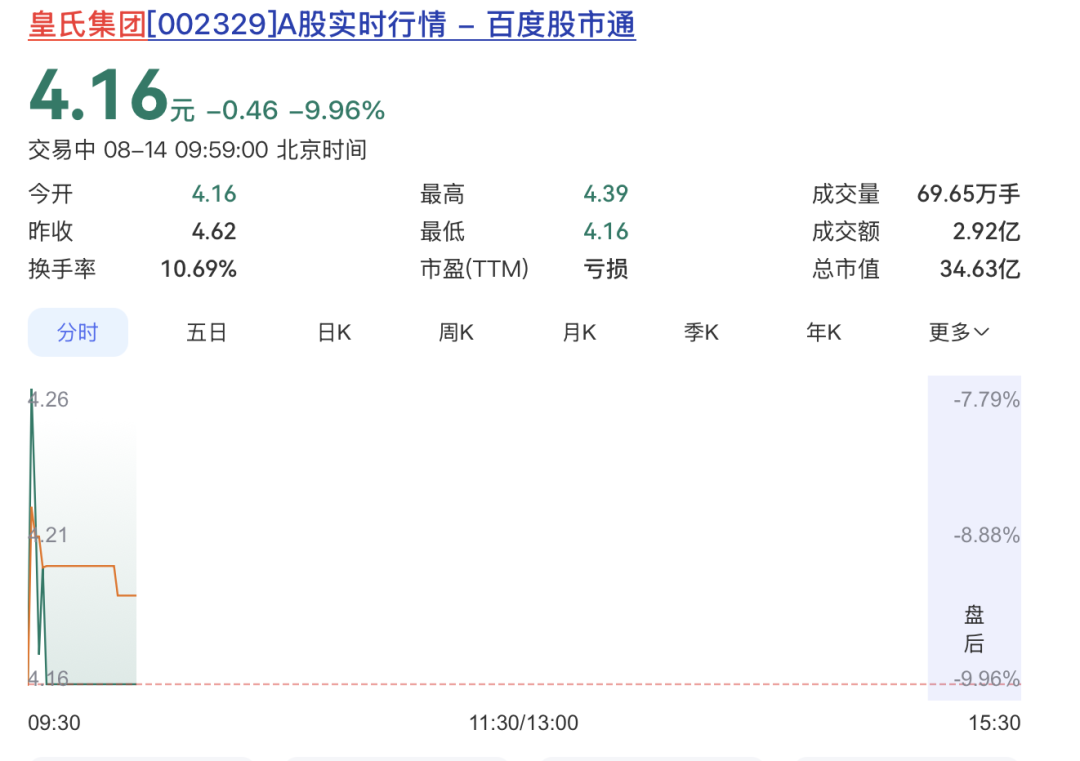
Task: Switch to the 五日 tab
Action: pyautogui.click(x=207, y=333)
